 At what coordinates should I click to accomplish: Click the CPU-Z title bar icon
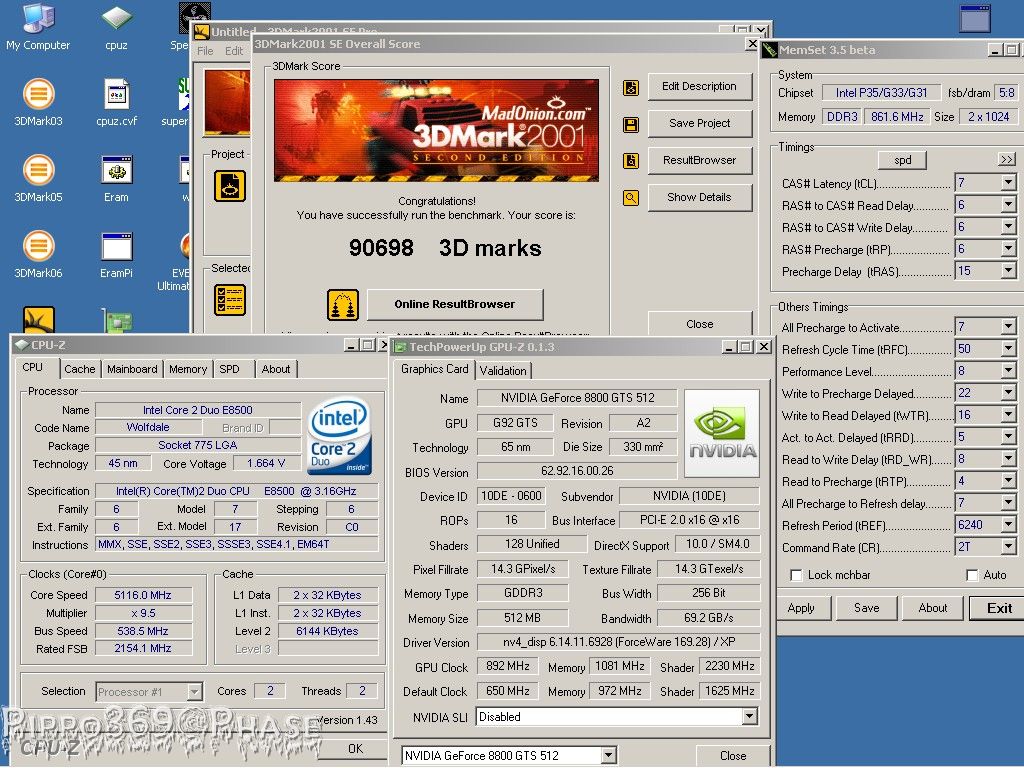pyautogui.click(x=22, y=345)
